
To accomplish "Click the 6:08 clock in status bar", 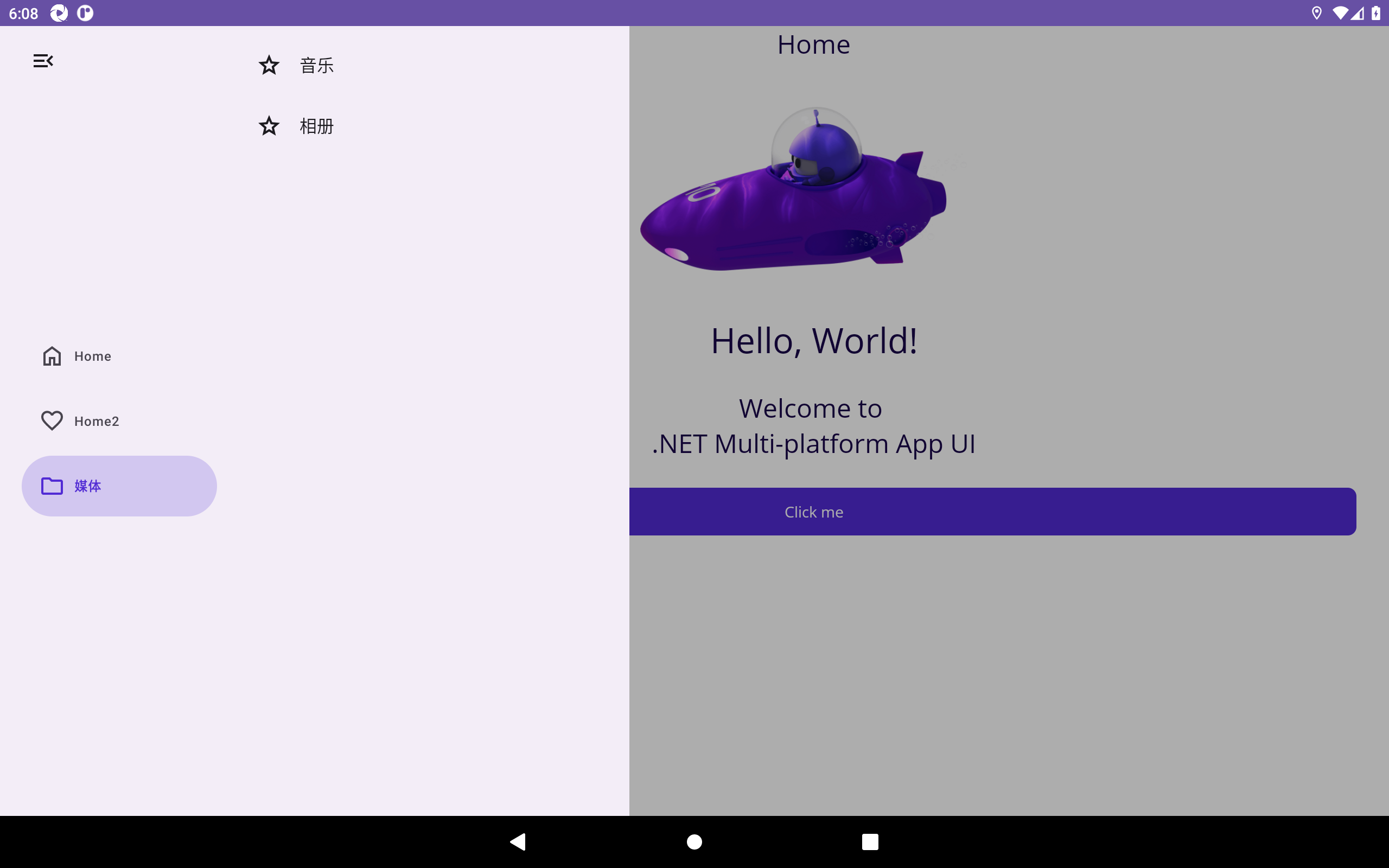I will pos(23,13).
